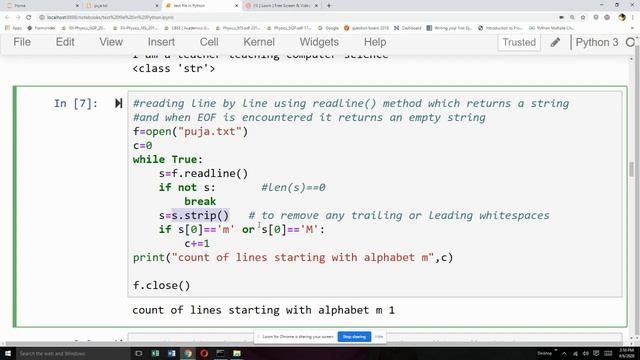Open the Widgets menu
This screenshot has width=640, height=360.
tap(319, 42)
